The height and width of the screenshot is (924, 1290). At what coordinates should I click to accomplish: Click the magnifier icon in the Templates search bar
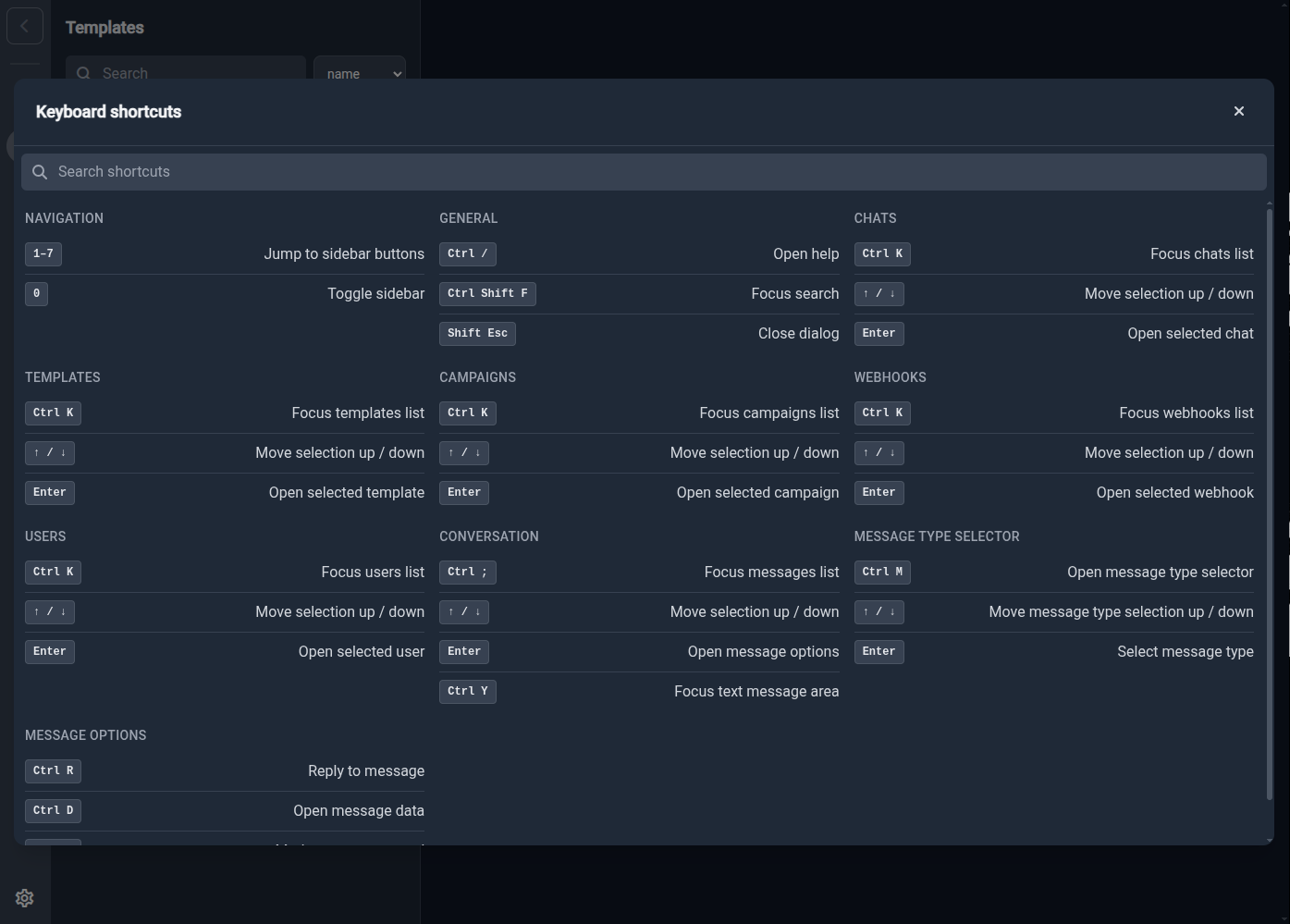coord(82,73)
